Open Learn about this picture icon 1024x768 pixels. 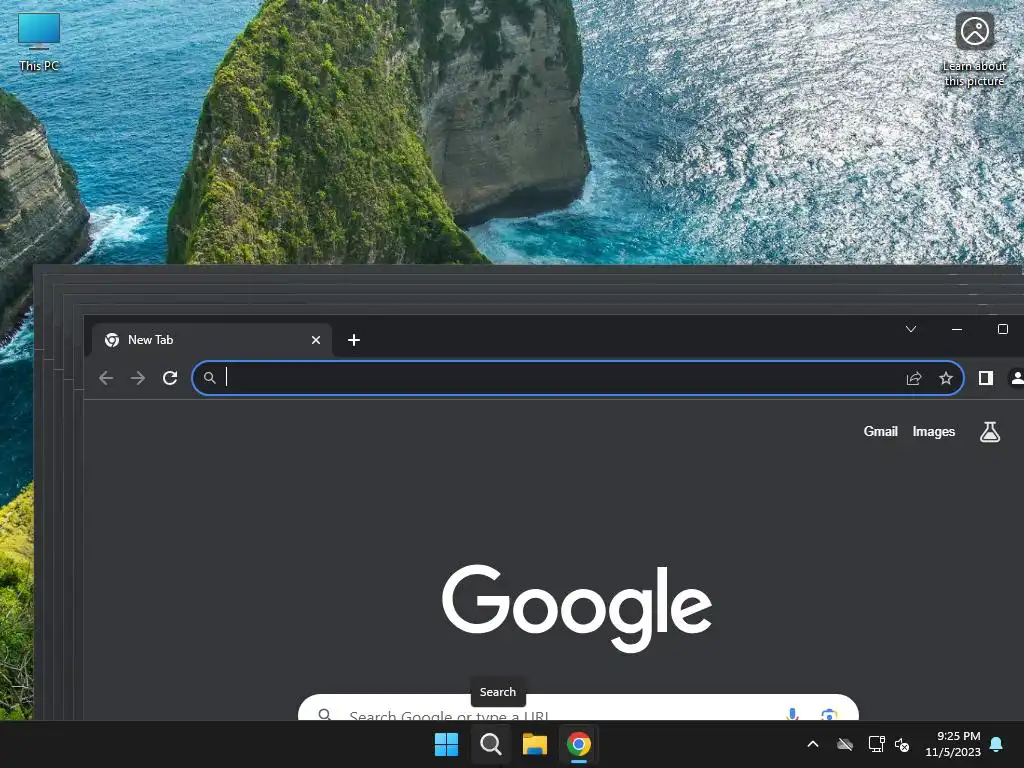974,50
